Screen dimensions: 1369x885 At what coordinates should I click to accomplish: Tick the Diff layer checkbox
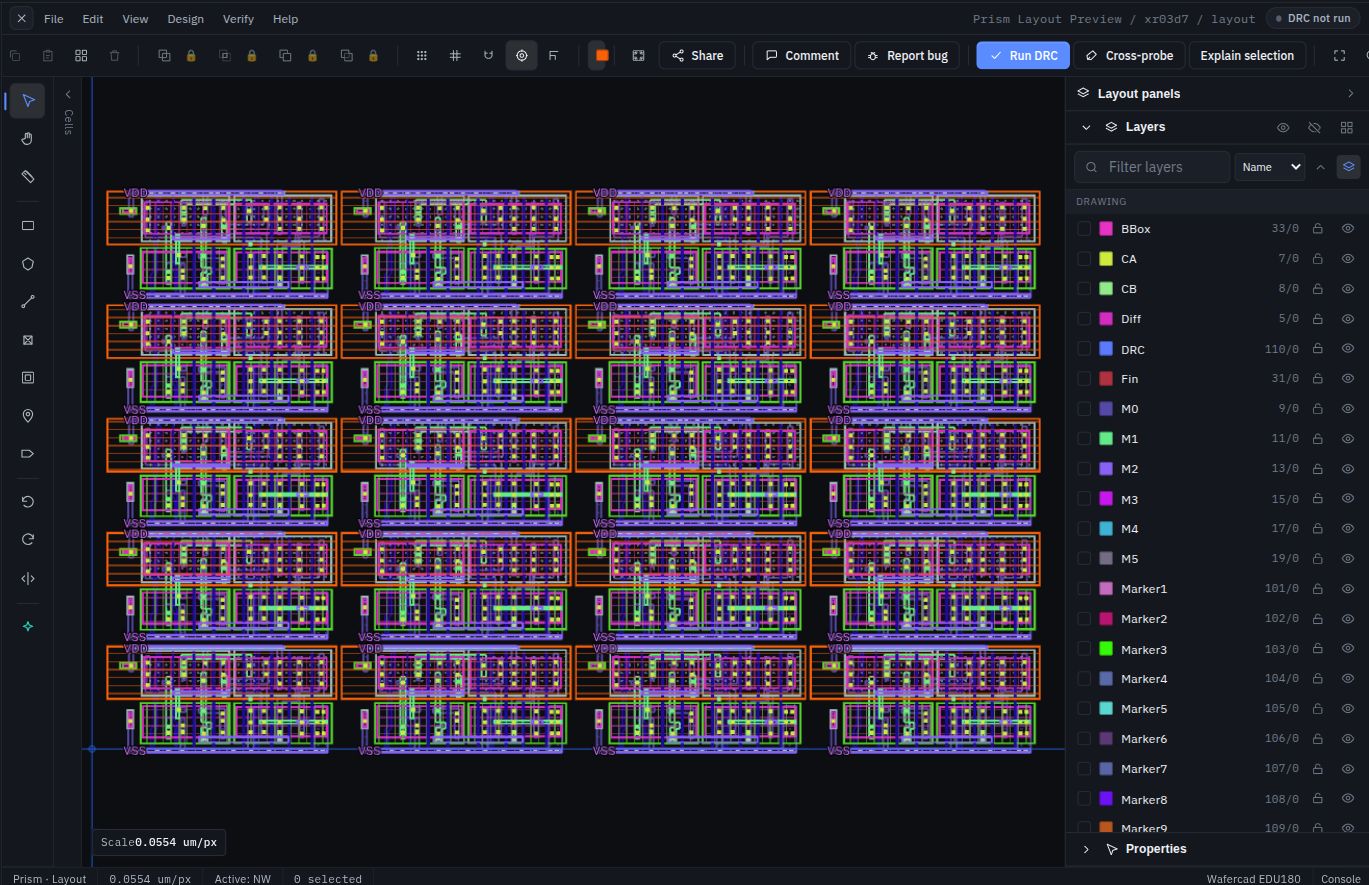(1084, 319)
